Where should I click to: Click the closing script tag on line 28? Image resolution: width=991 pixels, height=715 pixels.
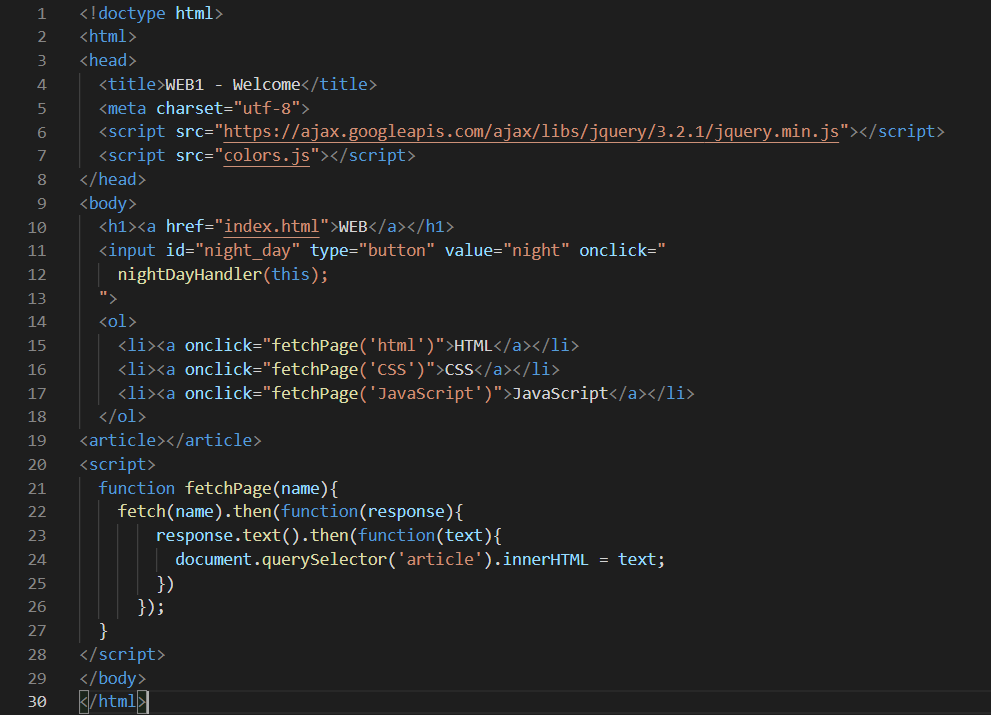[123, 654]
